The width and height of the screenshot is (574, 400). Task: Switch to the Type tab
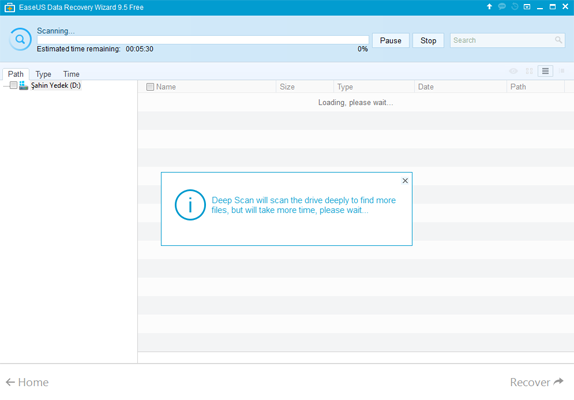43,74
